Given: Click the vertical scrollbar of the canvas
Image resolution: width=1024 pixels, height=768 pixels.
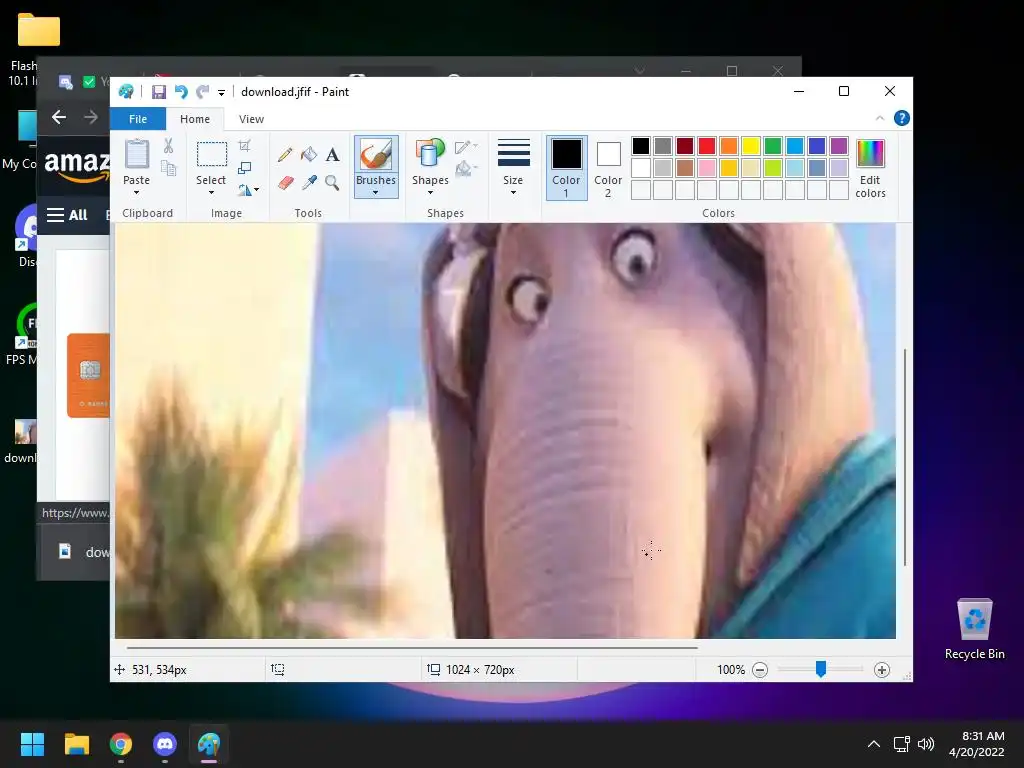Looking at the screenshot, I should (x=904, y=457).
